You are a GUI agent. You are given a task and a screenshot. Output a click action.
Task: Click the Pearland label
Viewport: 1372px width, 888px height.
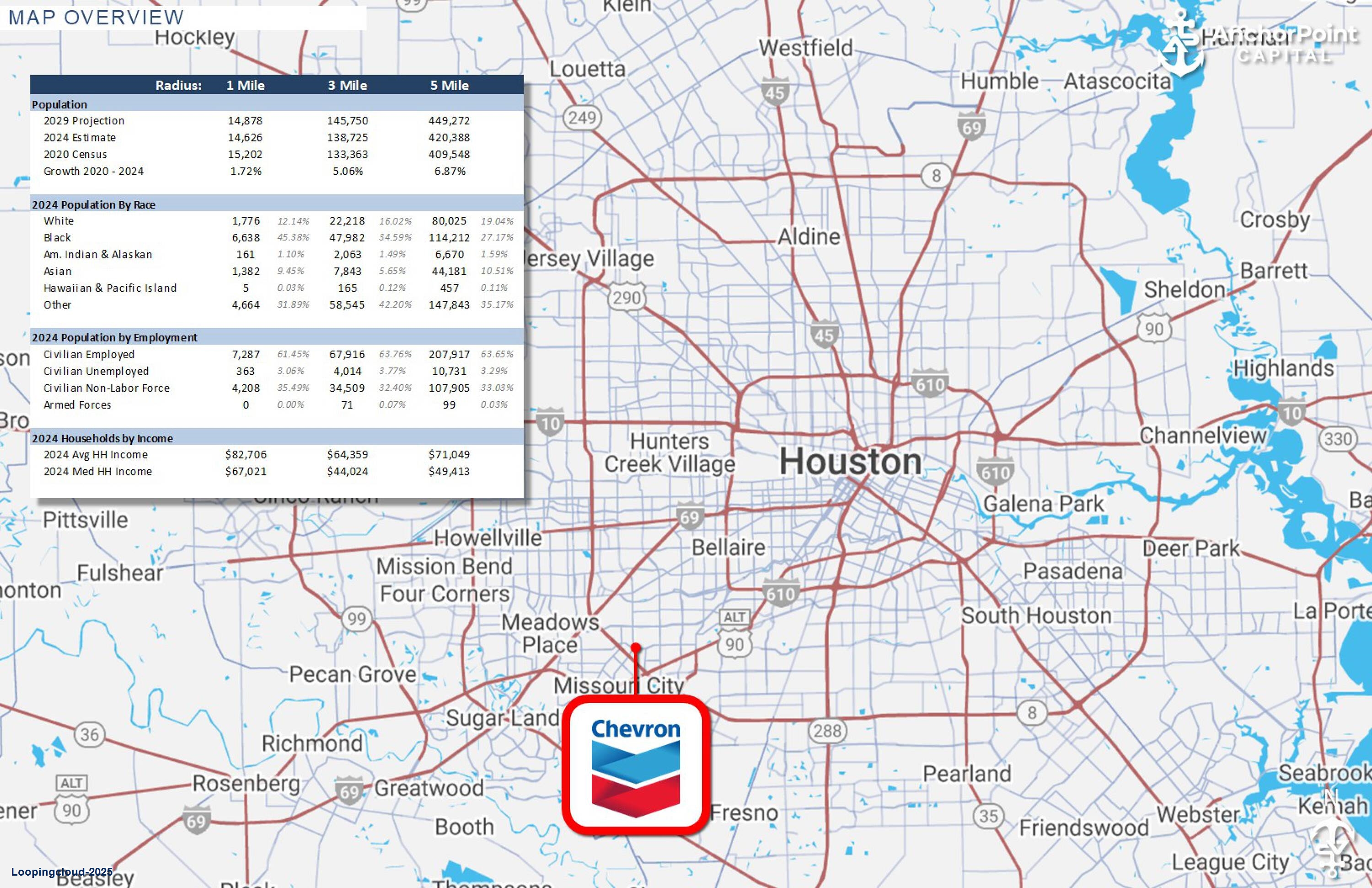[967, 774]
